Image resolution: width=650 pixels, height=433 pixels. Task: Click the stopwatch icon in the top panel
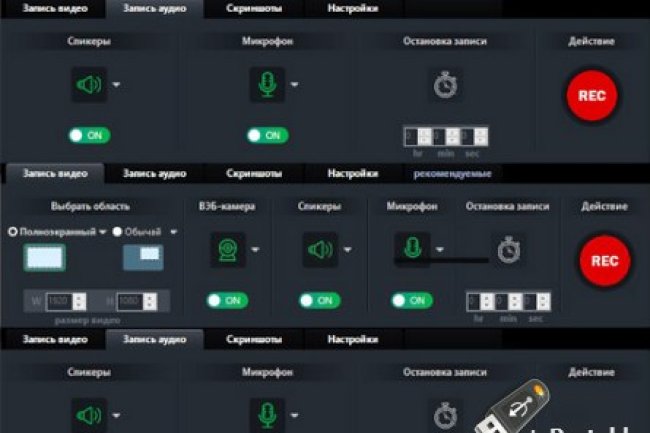(x=445, y=85)
